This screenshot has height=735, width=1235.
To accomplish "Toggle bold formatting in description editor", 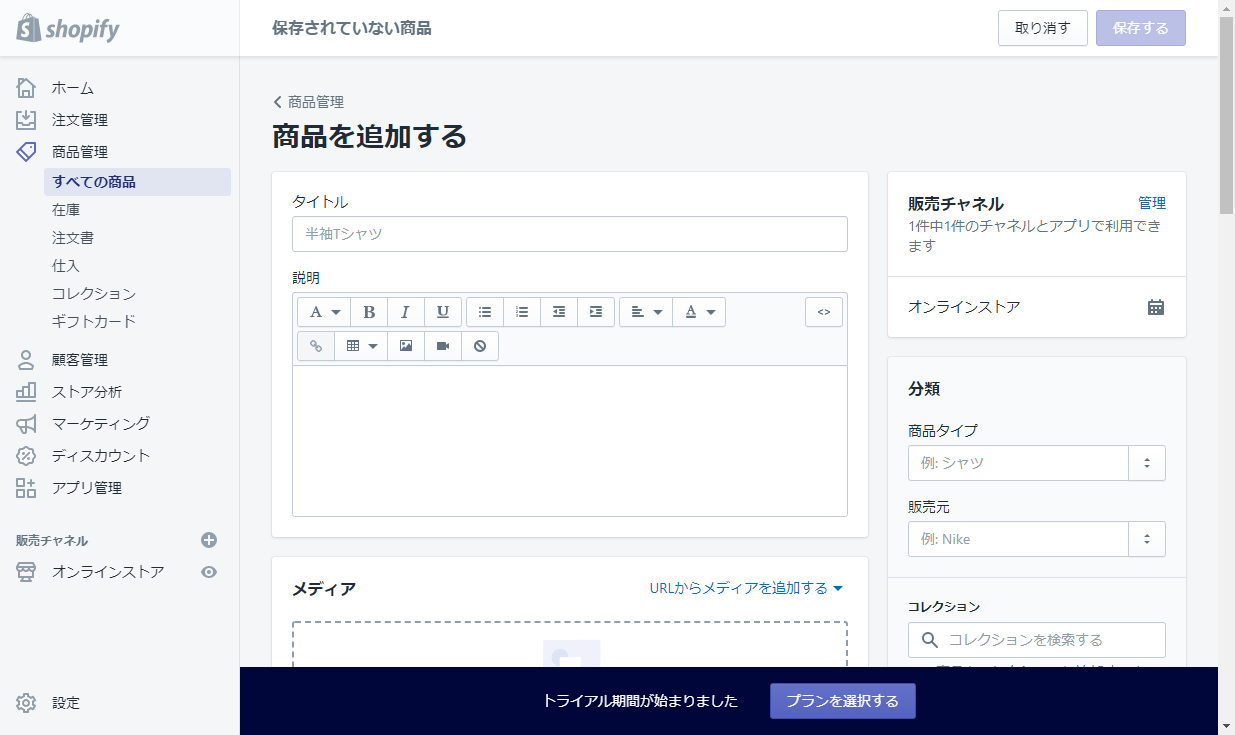I will [369, 312].
